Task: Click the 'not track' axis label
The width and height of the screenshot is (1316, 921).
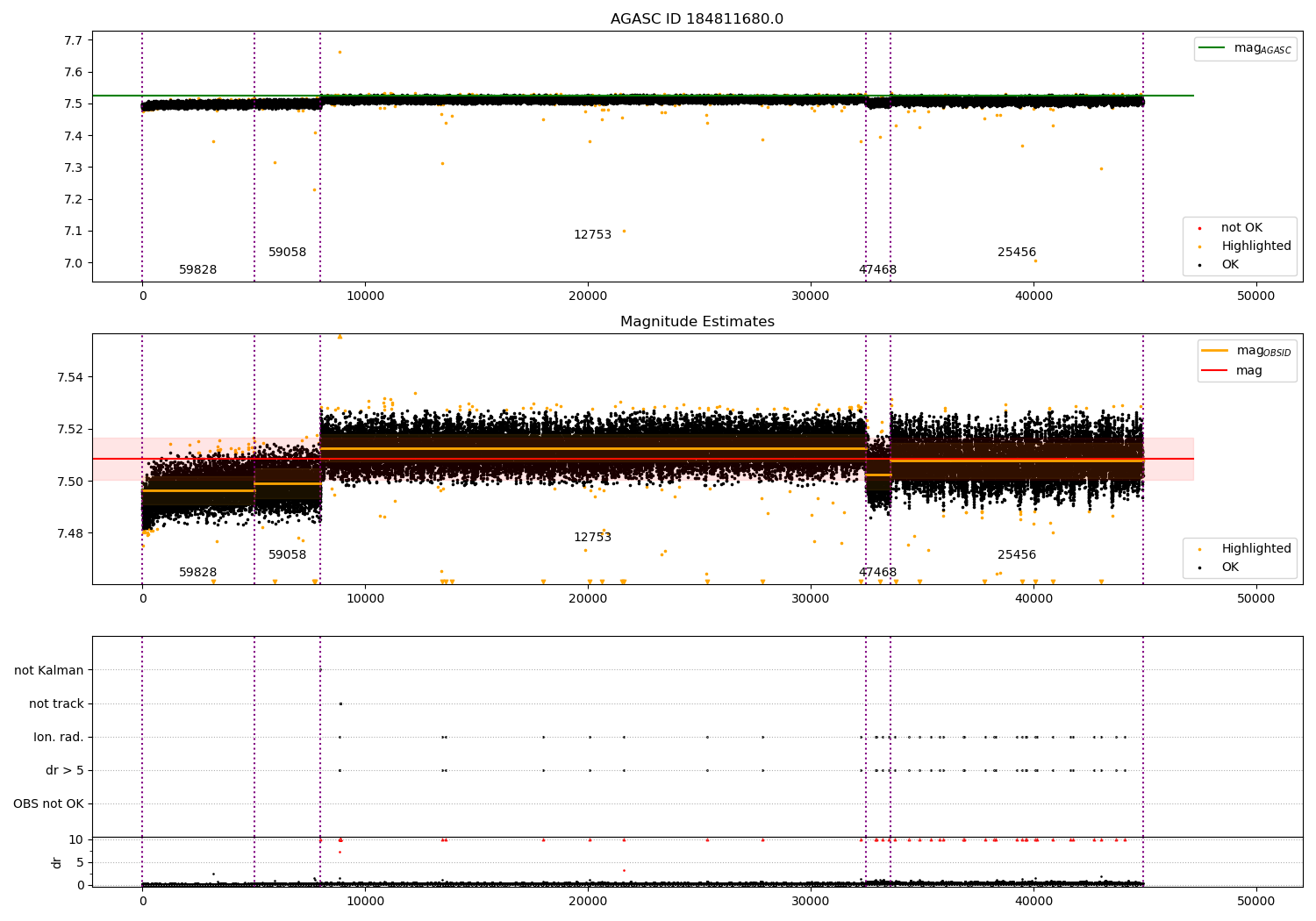Action: click(56, 703)
